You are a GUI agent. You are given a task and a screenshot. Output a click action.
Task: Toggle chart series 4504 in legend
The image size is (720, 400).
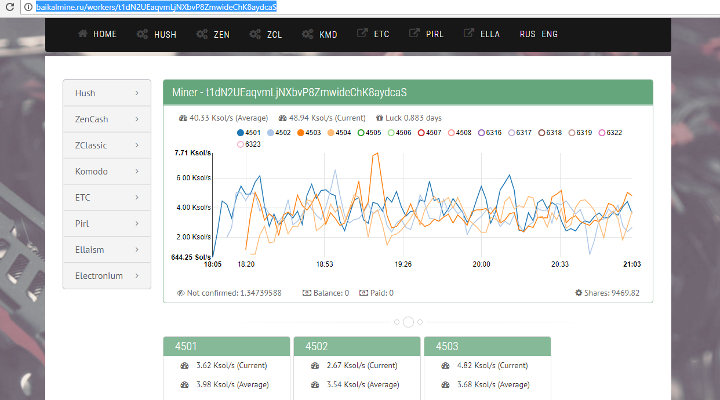[339, 133]
